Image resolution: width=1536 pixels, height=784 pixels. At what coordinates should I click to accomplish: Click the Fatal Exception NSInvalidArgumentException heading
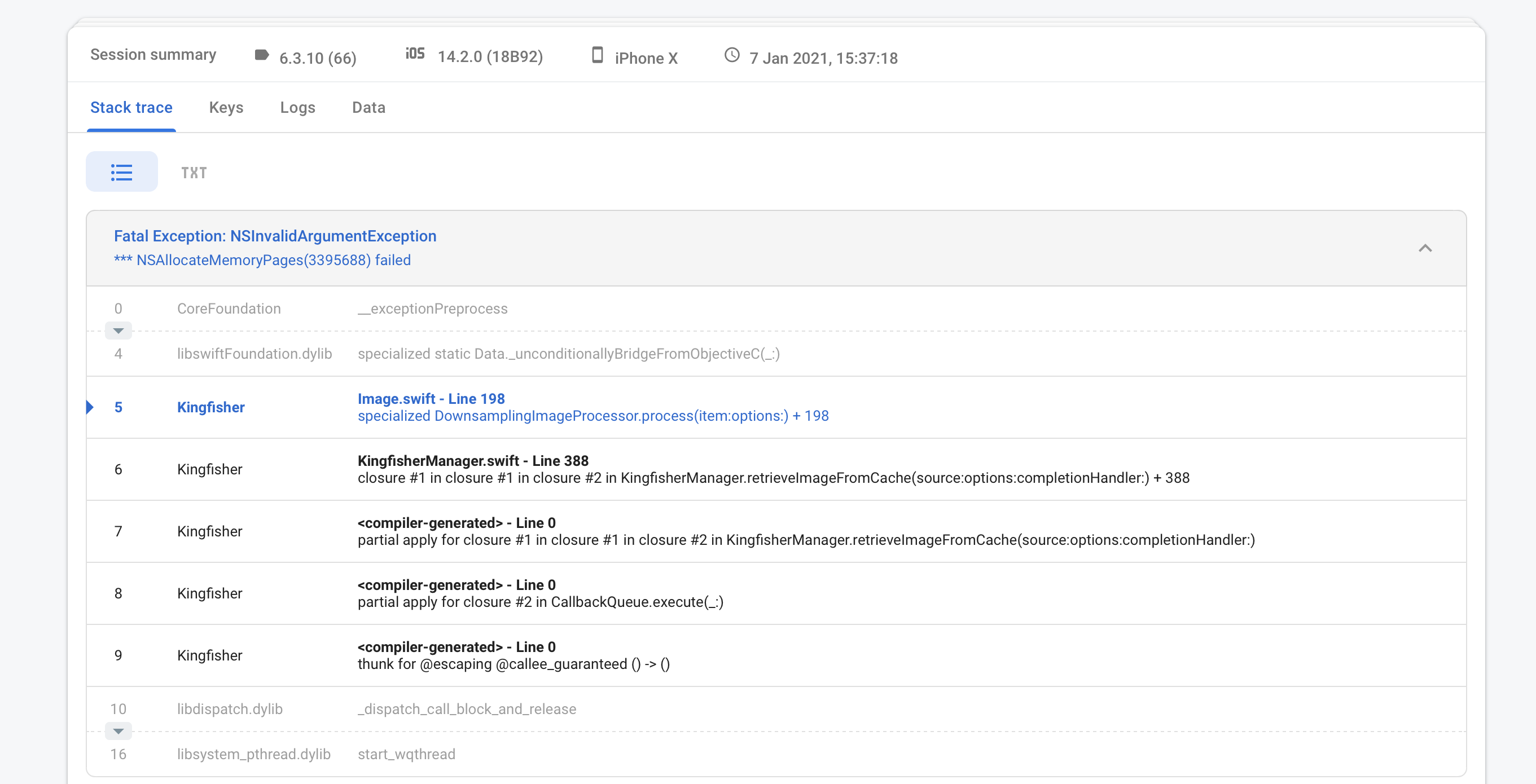pyautogui.click(x=275, y=236)
